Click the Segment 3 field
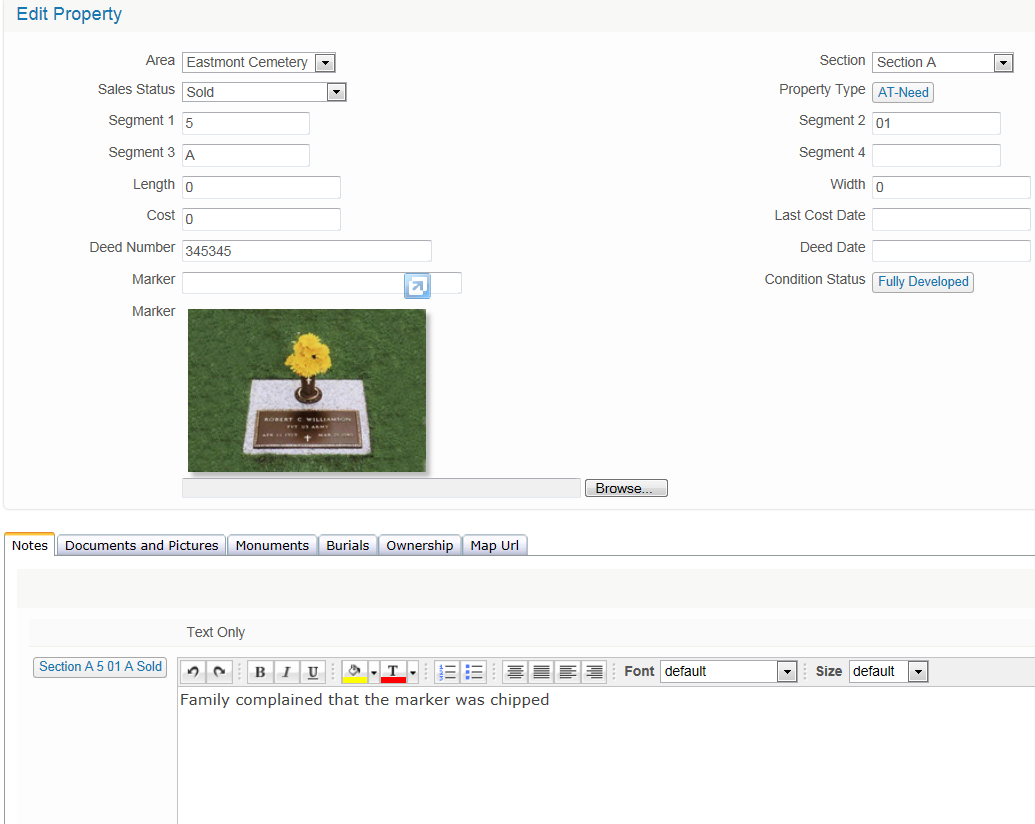 point(246,155)
